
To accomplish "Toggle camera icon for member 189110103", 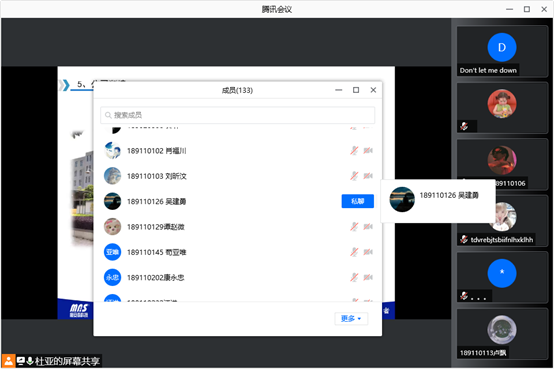I will click(x=368, y=176).
